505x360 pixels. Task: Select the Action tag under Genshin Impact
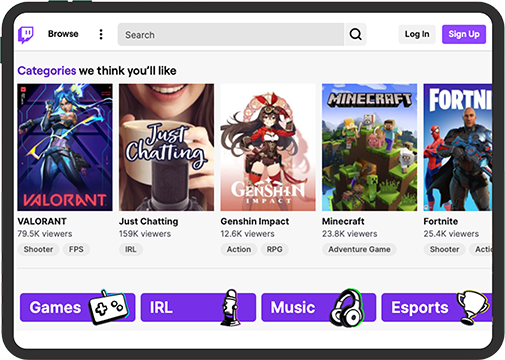click(x=239, y=249)
